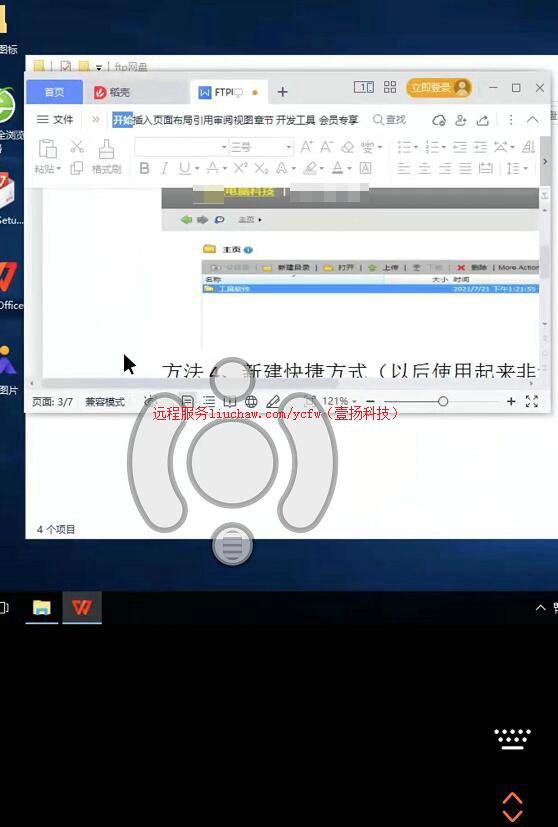Viewport: 558px width, 827px height.
Task: Switch to the 会员专享 ribbon tab
Action: click(x=339, y=120)
